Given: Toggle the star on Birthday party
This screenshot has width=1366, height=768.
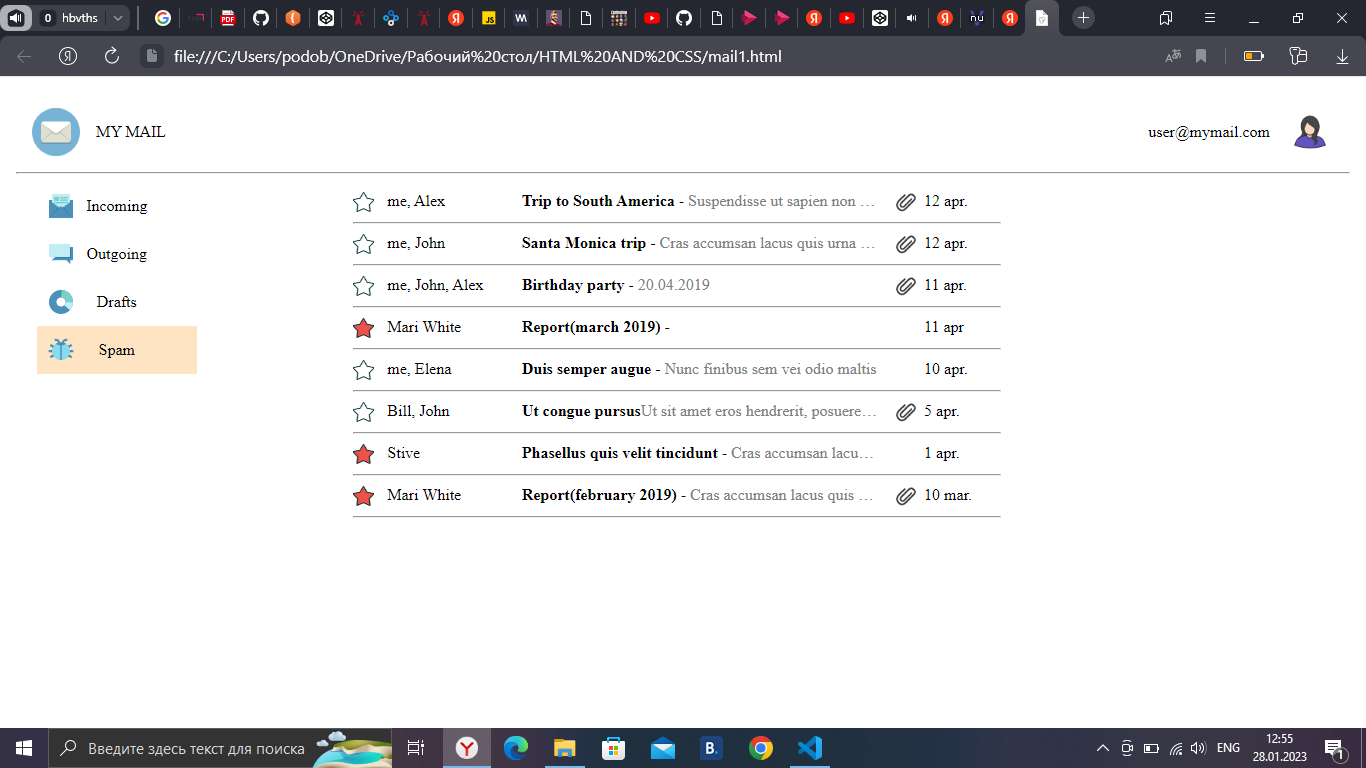Looking at the screenshot, I should (x=363, y=285).
